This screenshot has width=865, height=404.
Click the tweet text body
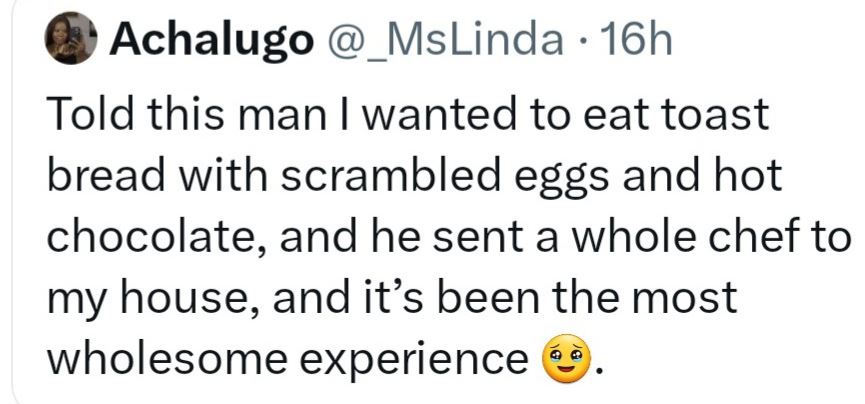420,237
